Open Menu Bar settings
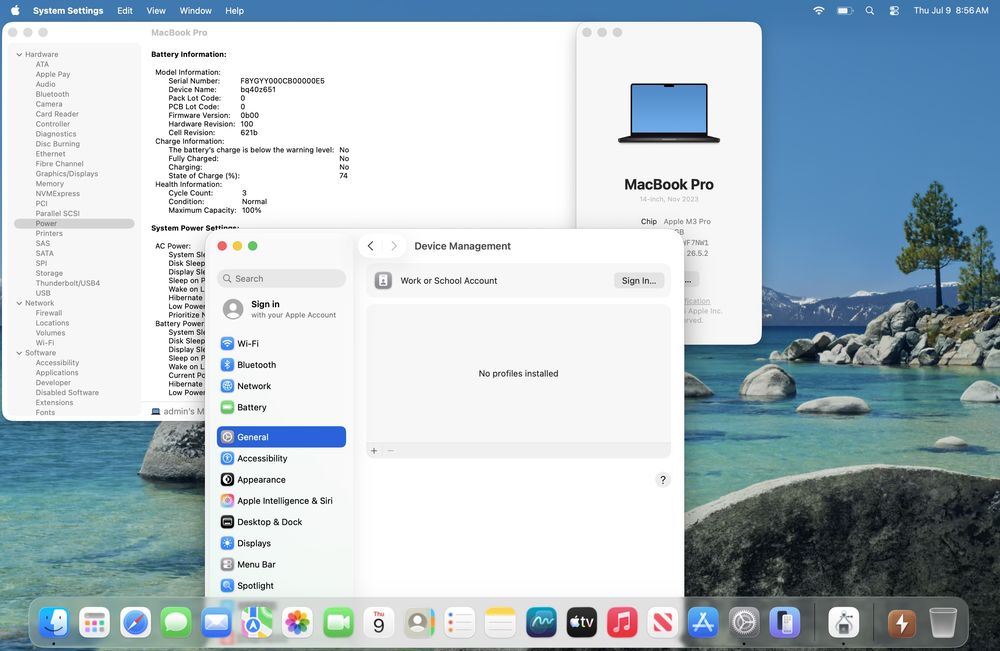This screenshot has height=651, width=1000. (x=281, y=564)
